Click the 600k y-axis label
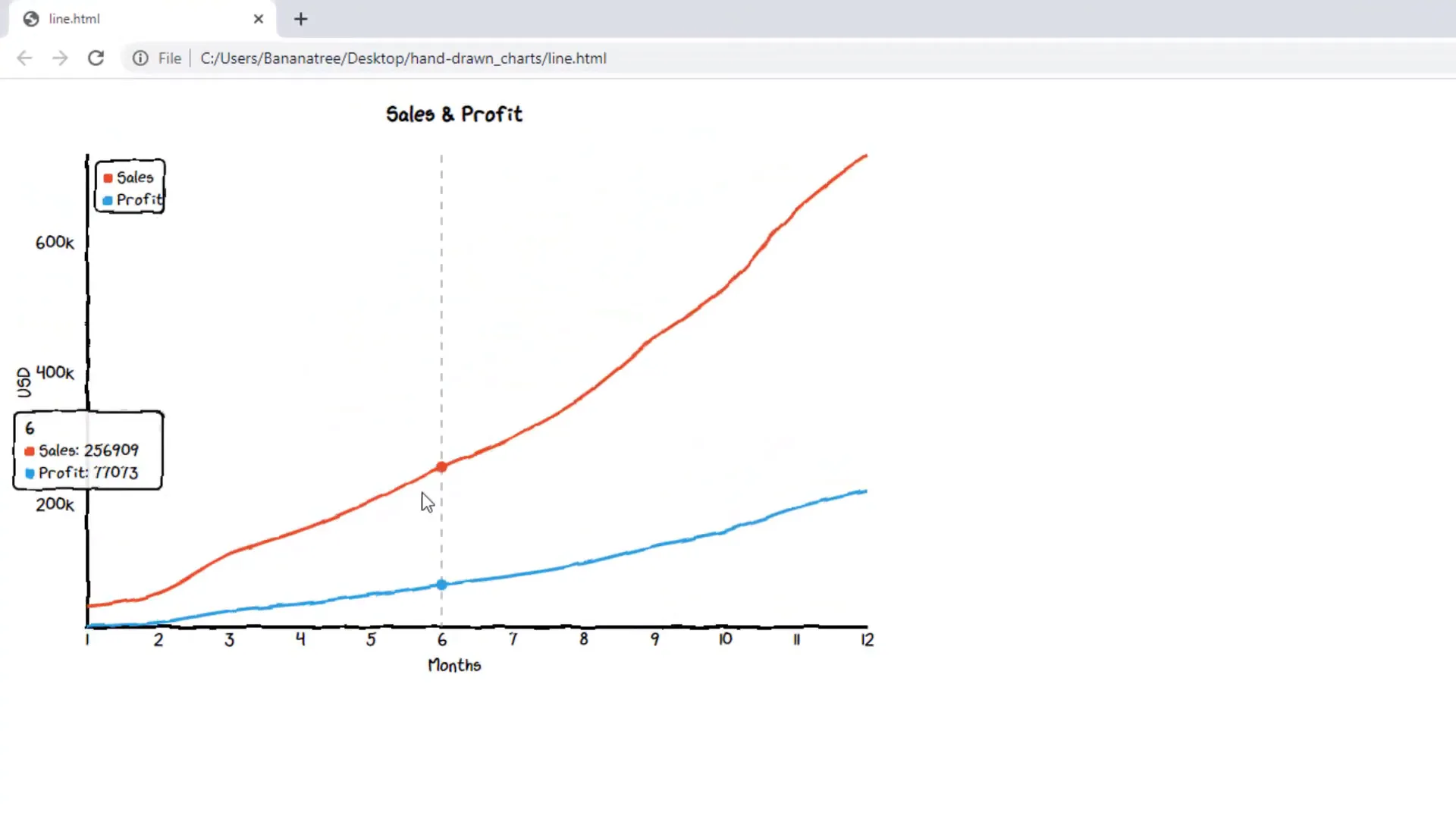The image size is (1456, 819). (55, 243)
